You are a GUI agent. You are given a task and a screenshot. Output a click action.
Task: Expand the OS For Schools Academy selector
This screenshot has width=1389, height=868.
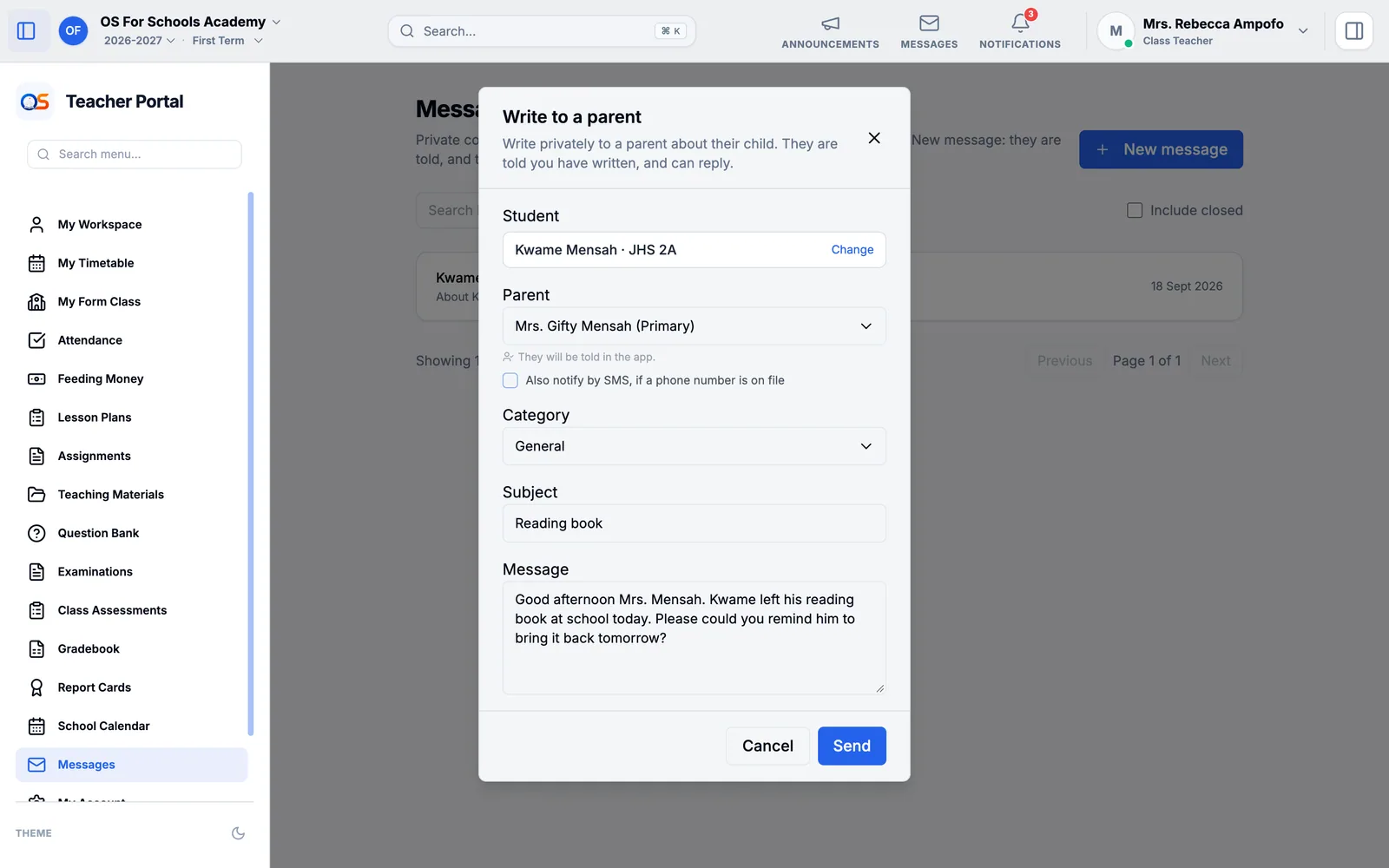(190, 22)
